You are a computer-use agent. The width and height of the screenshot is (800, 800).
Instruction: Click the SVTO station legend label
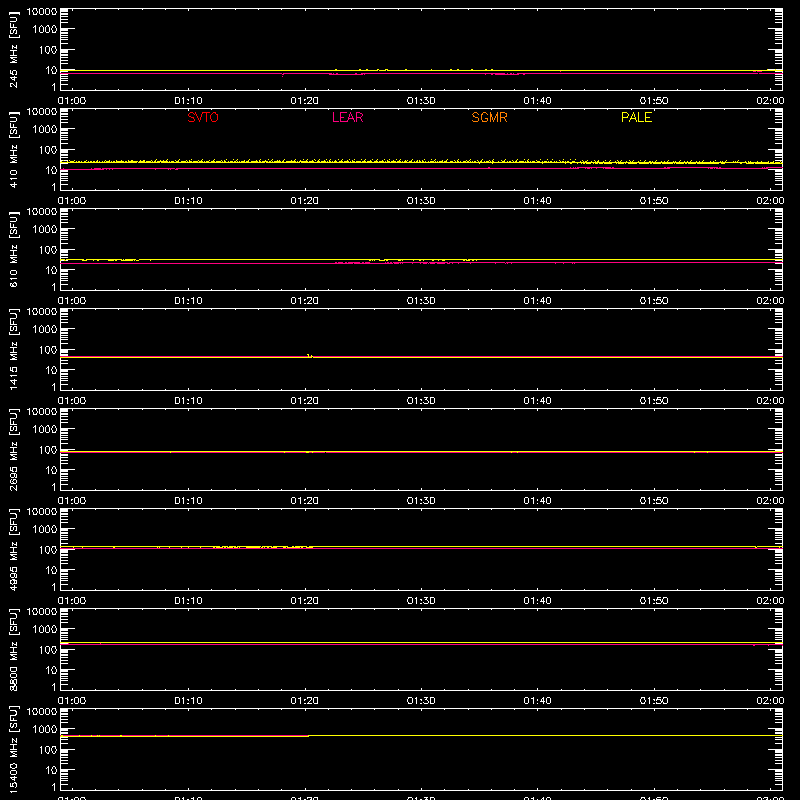coord(203,117)
